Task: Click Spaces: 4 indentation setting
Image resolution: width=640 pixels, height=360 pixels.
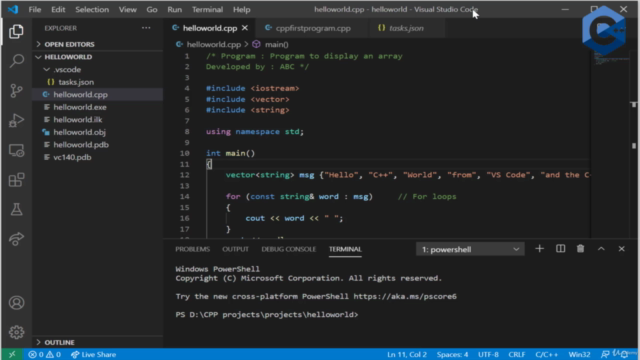Action: point(452,354)
